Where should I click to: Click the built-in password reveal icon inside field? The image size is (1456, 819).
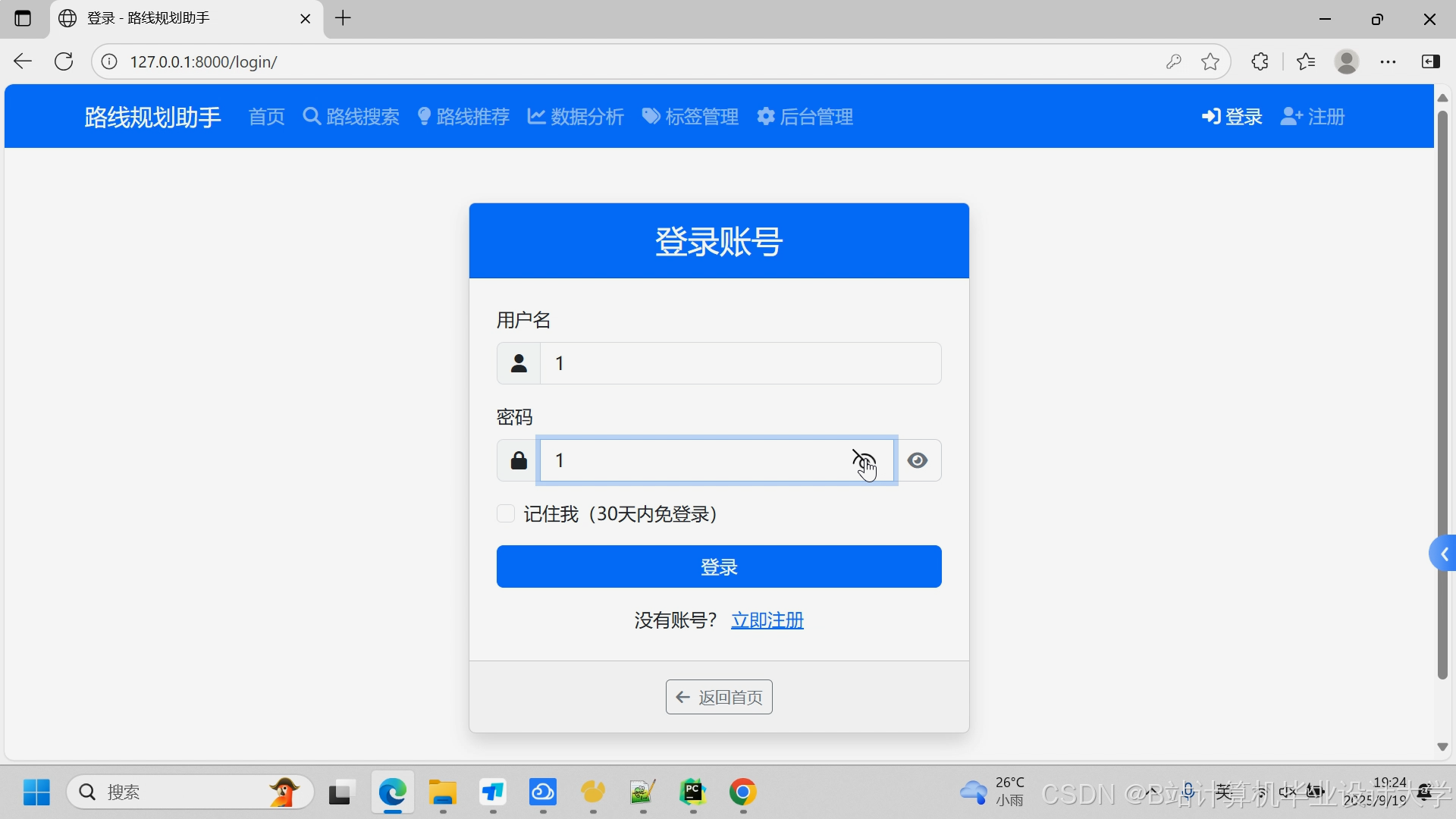pyautogui.click(x=864, y=460)
